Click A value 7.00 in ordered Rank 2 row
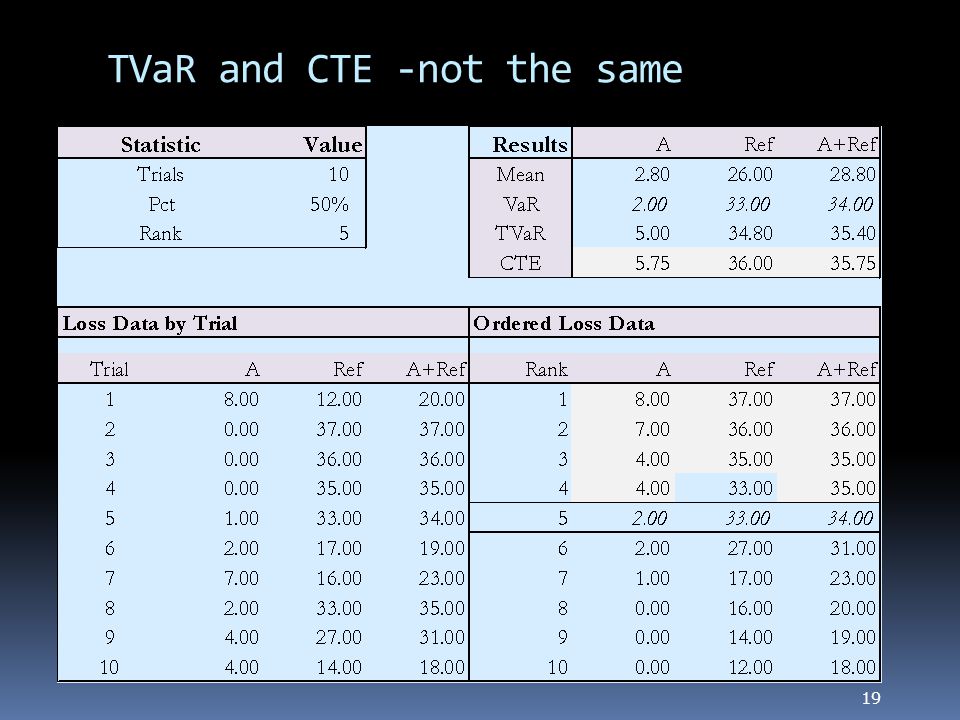The width and height of the screenshot is (960, 720). pos(651,429)
